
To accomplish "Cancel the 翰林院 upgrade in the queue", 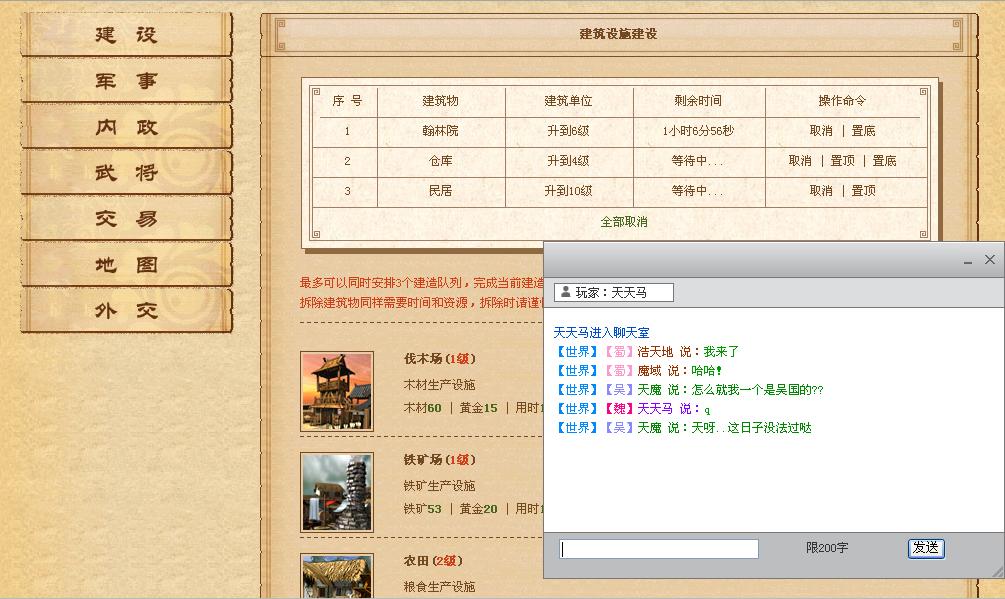I will coord(821,131).
